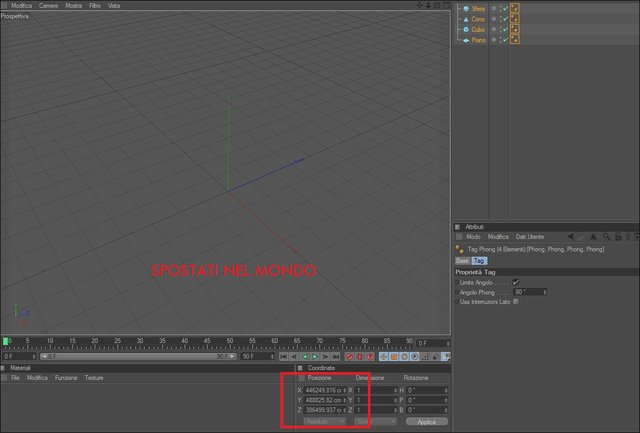Open the viewport Mostra menu
Image resolution: width=640 pixels, height=433 pixels.
[x=73, y=6]
